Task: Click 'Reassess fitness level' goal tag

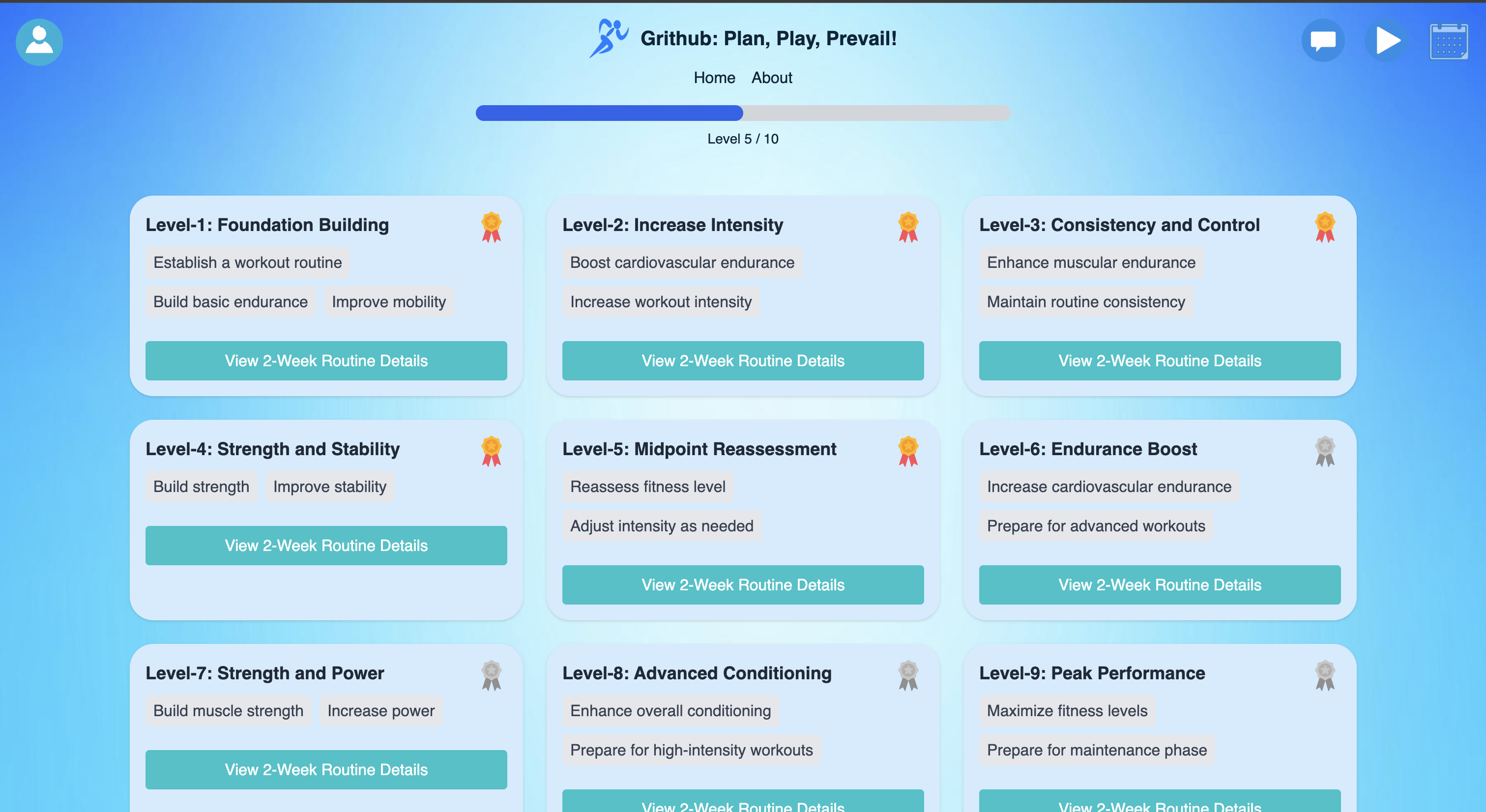Action: [x=647, y=486]
